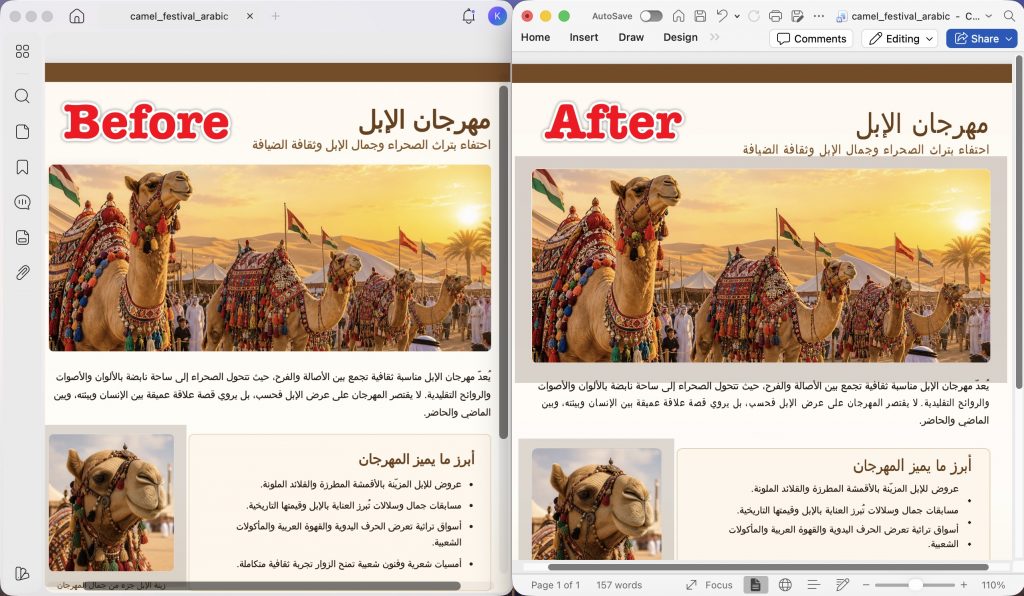Image resolution: width=1024 pixels, height=596 pixels.
Task: Open the tools grid icon in the PDF sidebar
Action: click(x=22, y=52)
